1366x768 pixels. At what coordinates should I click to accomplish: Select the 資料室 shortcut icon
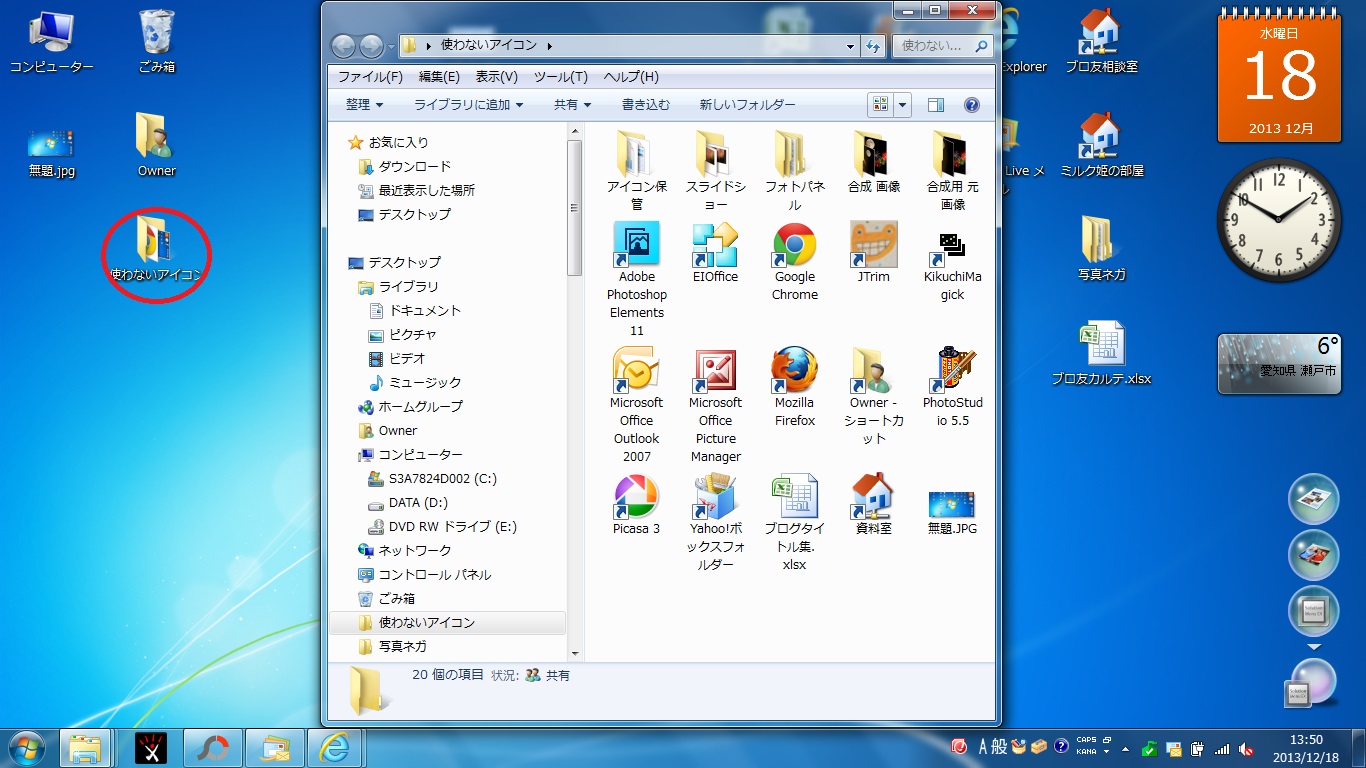tap(874, 504)
